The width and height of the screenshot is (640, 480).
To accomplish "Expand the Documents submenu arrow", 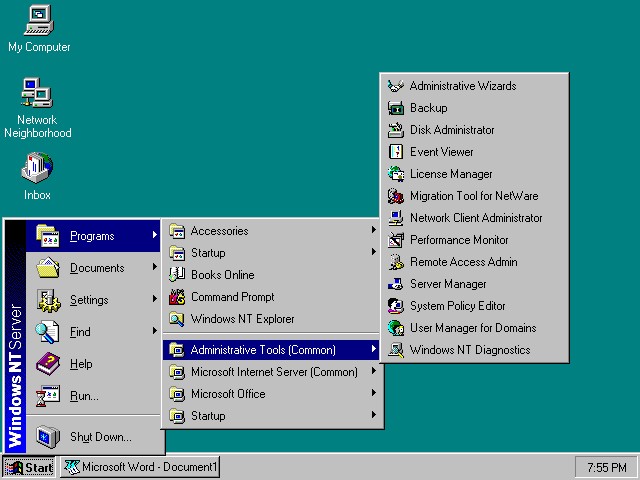I will (155, 267).
